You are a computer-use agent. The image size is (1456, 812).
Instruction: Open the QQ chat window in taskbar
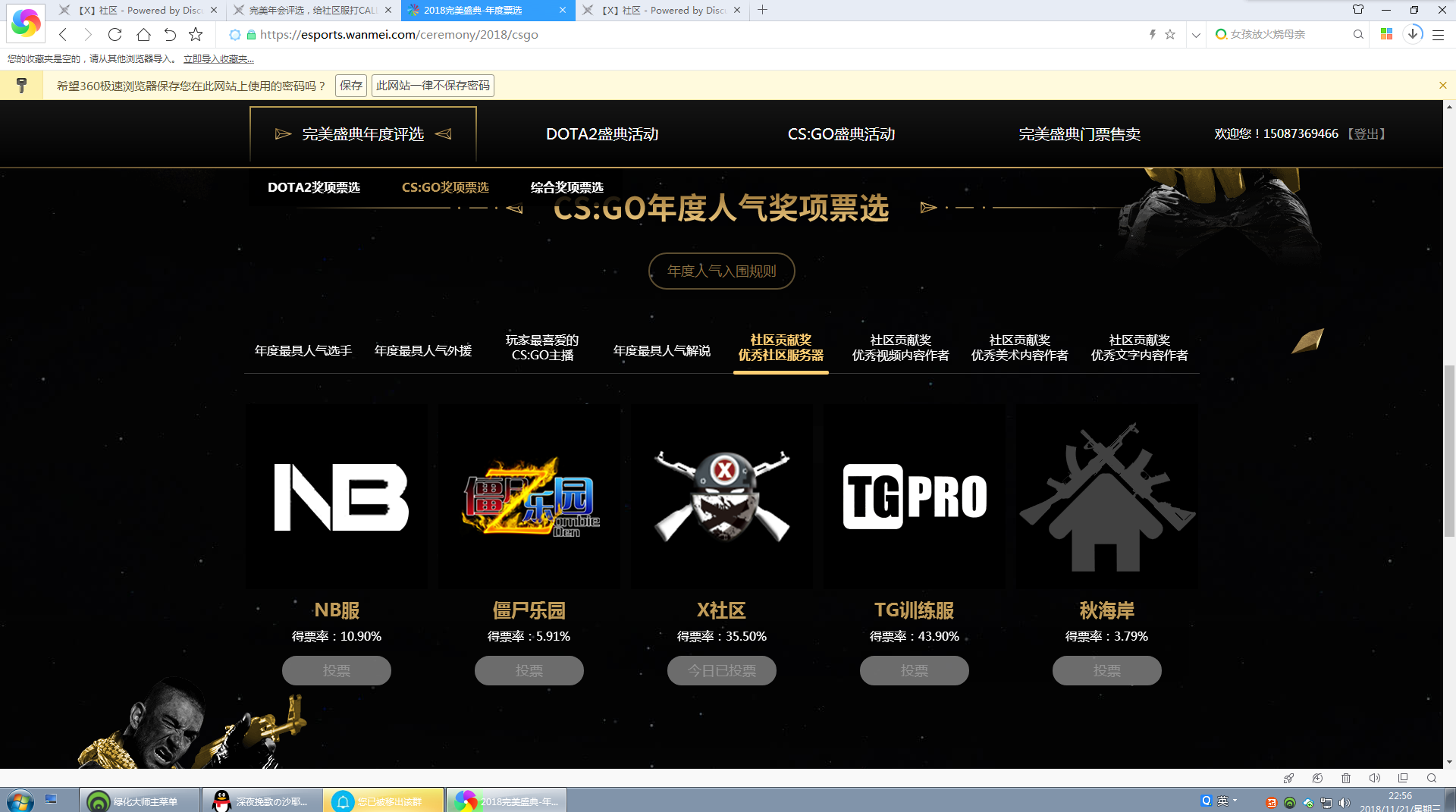262,801
